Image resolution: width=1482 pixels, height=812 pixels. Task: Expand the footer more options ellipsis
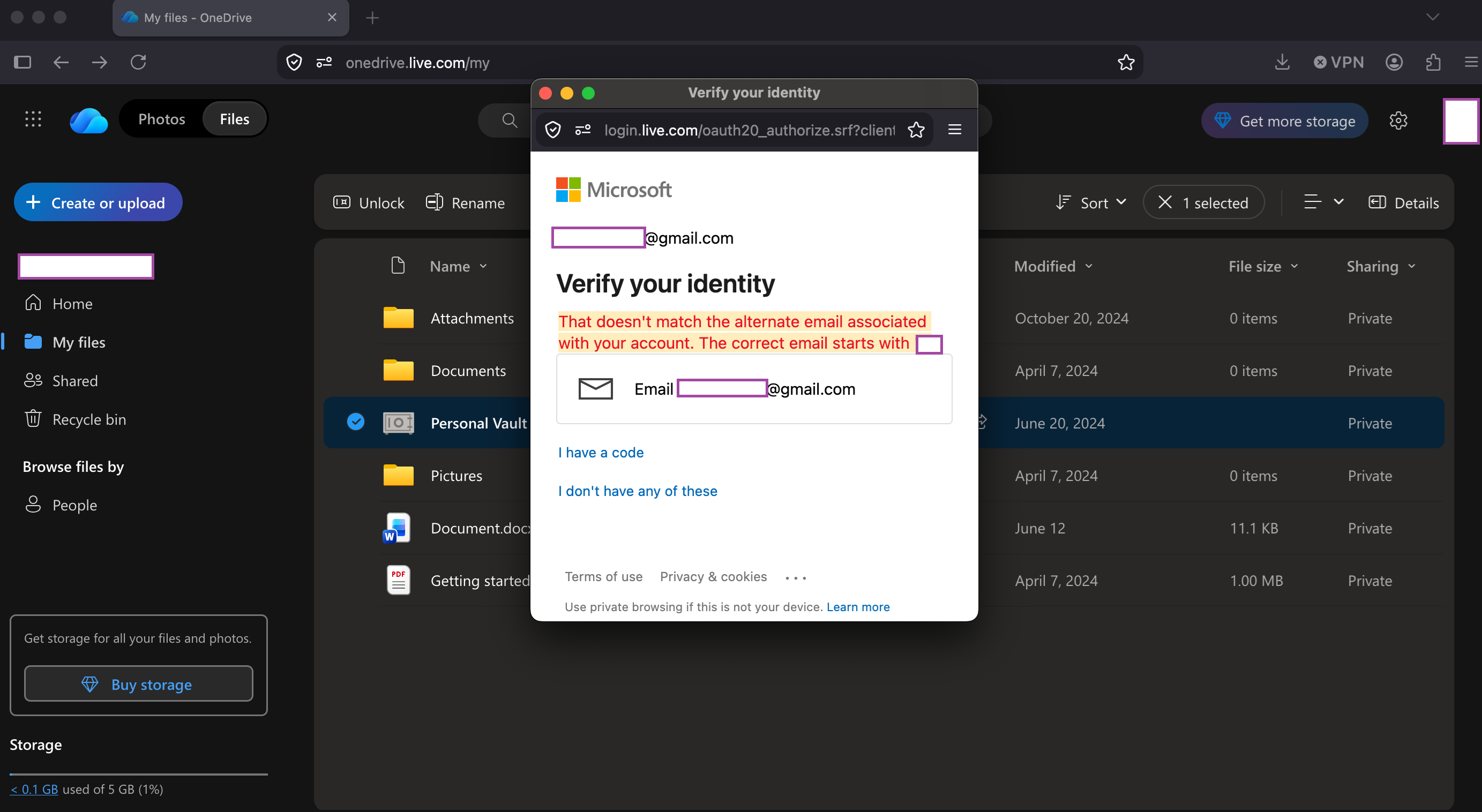tap(796, 577)
